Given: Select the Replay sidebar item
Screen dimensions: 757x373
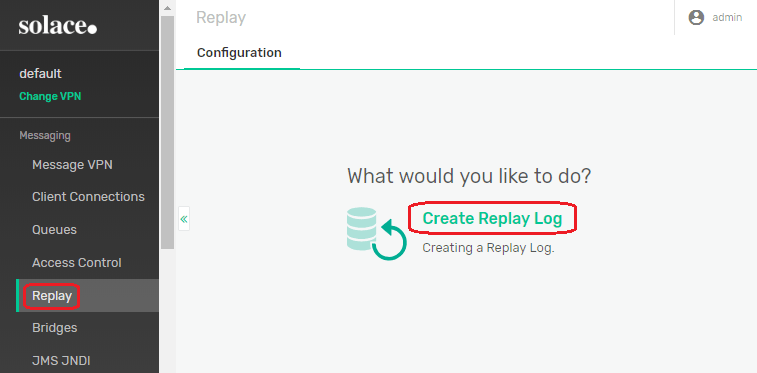Looking at the screenshot, I should pyautogui.click(x=52, y=296).
